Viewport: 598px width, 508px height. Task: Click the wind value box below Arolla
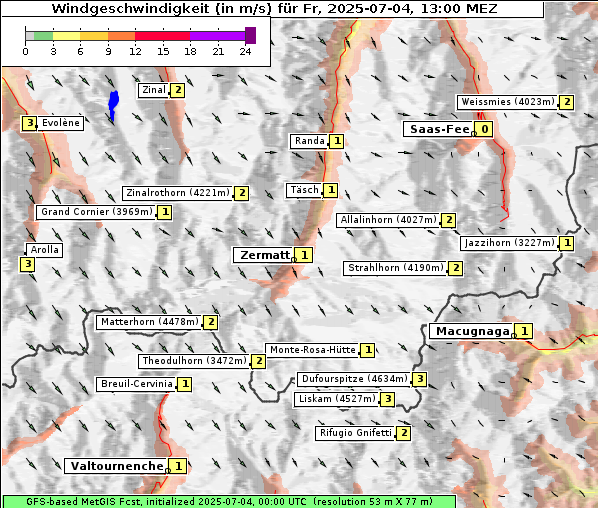(27, 264)
